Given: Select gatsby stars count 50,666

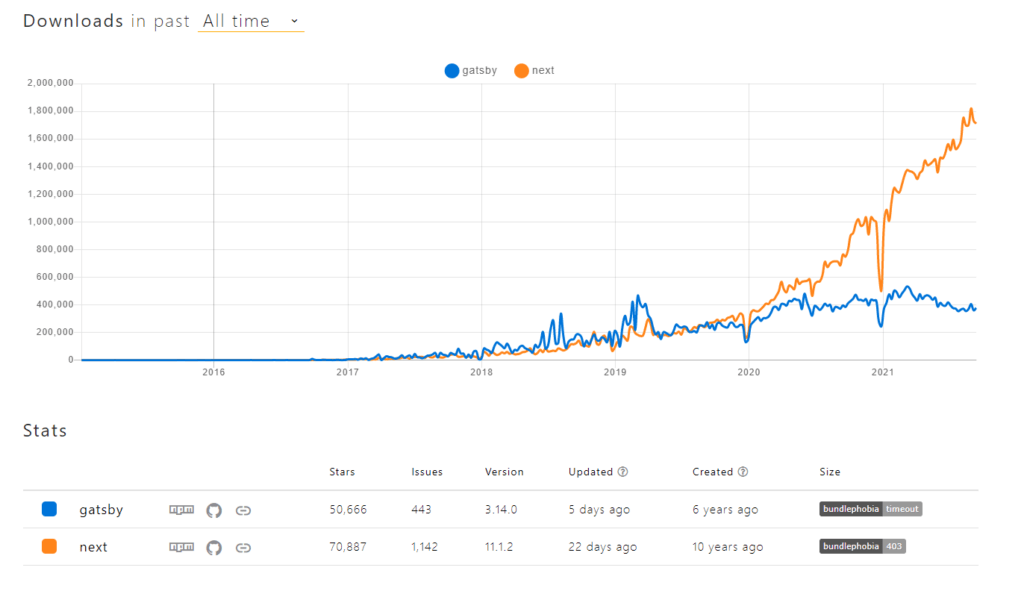Looking at the screenshot, I should 348,509.
